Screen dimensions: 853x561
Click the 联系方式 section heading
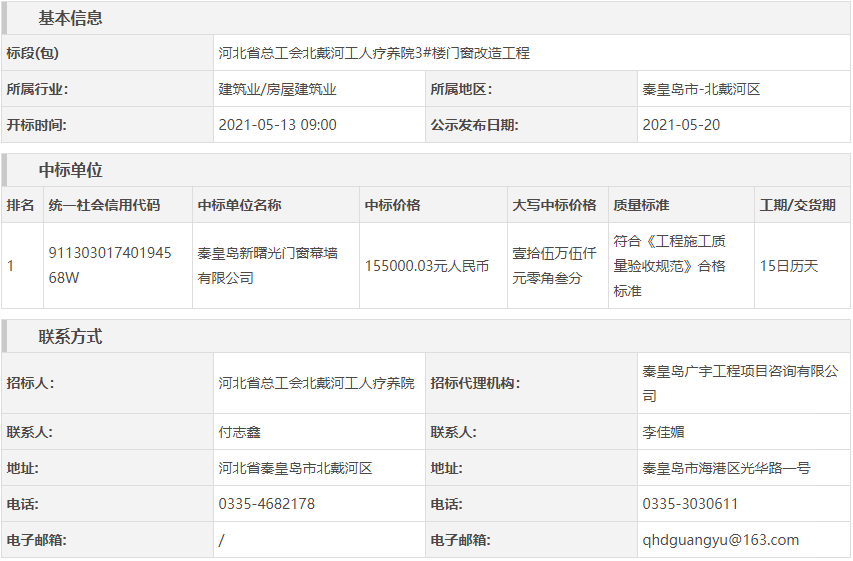pyautogui.click(x=70, y=337)
